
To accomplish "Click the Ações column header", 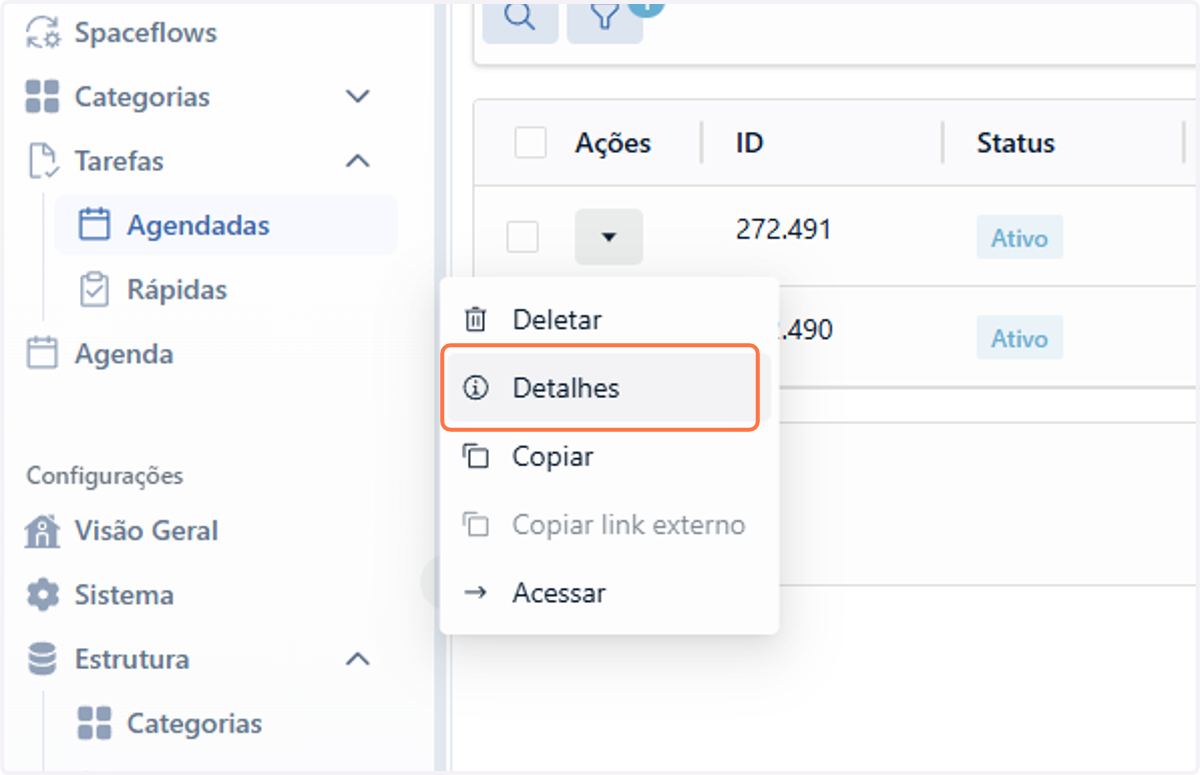I will (x=613, y=143).
